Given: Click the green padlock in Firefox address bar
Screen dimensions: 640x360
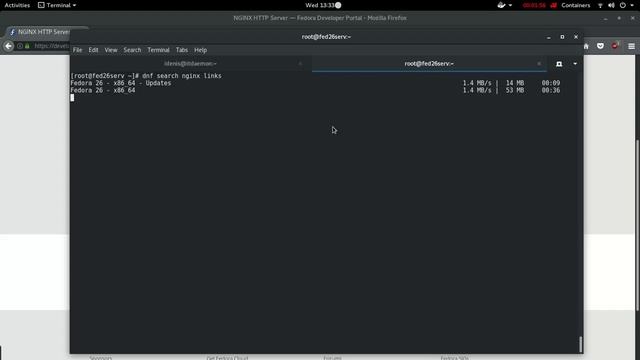Looking at the screenshot, I should (27, 46).
